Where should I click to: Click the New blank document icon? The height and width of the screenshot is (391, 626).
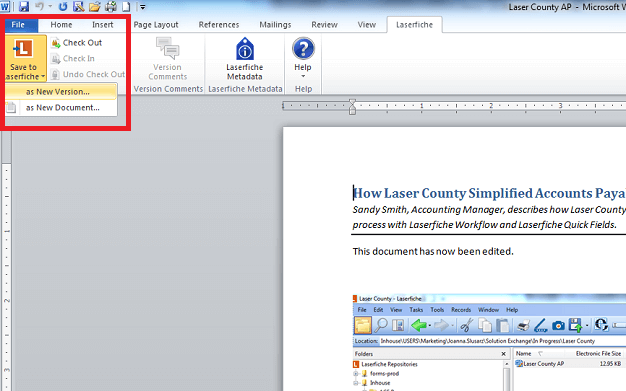click(126, 7)
